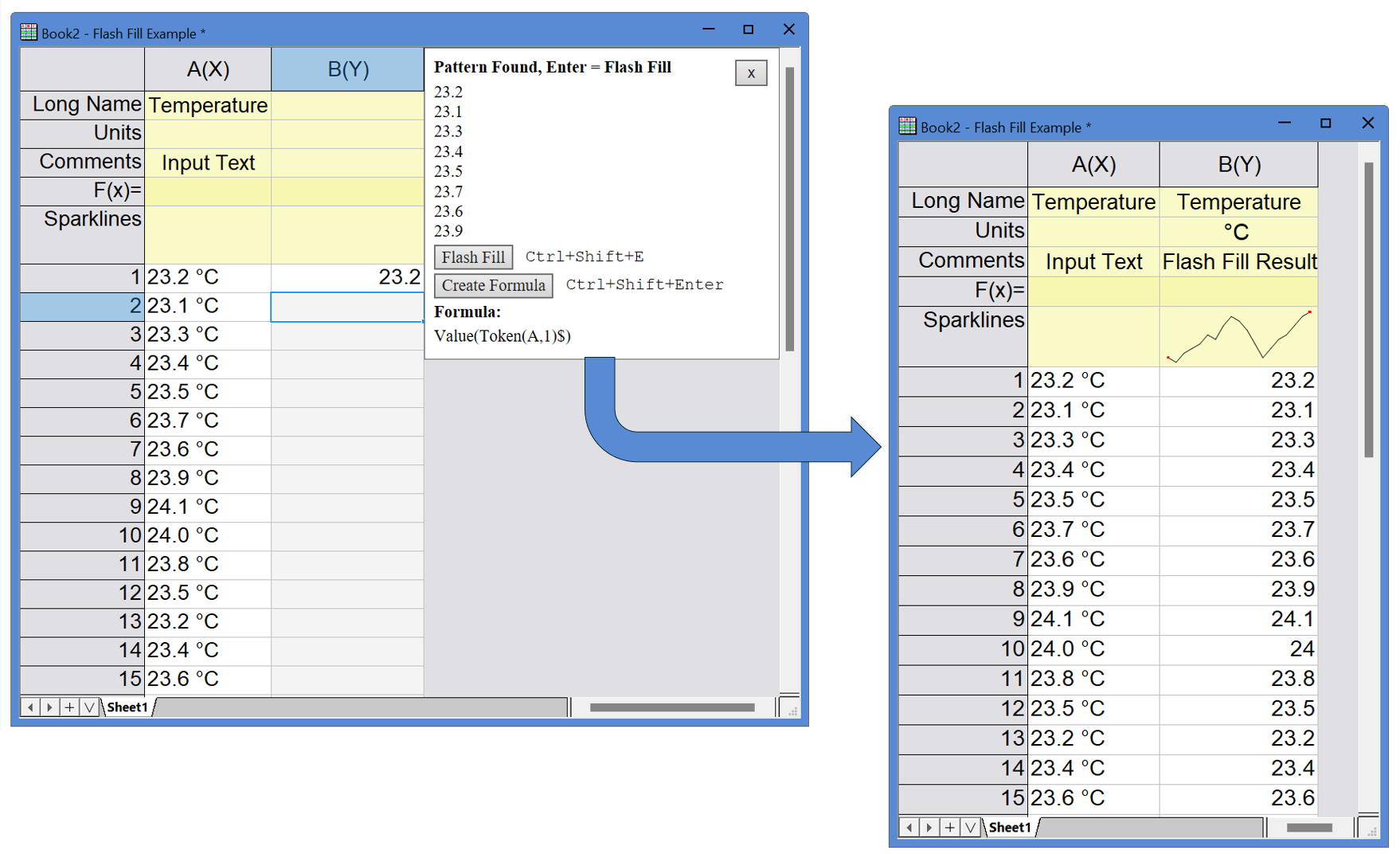The image size is (1400, 854).
Task: Close the Pattern Found popup with x
Action: pyautogui.click(x=750, y=73)
